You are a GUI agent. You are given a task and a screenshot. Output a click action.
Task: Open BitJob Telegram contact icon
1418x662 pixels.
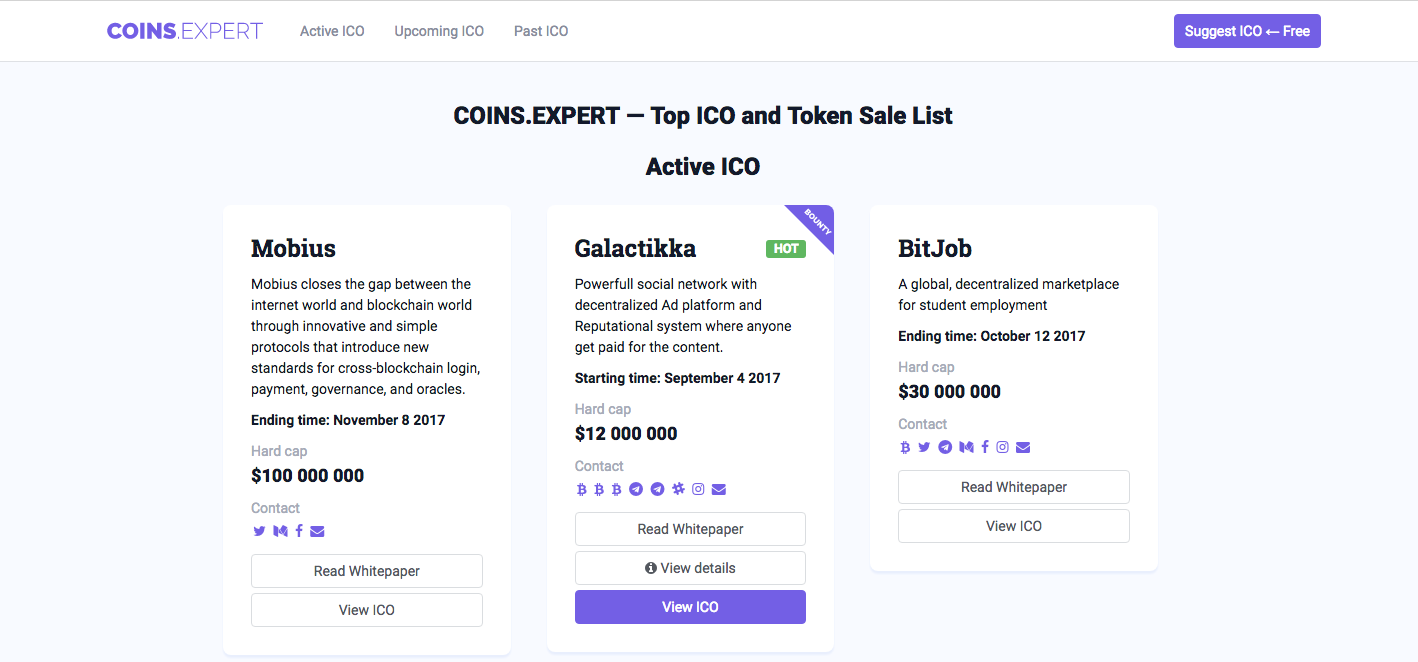tap(945, 447)
